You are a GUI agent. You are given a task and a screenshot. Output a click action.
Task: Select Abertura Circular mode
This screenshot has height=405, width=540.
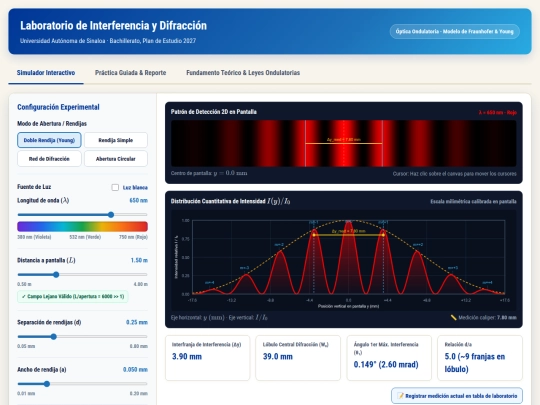116,159
